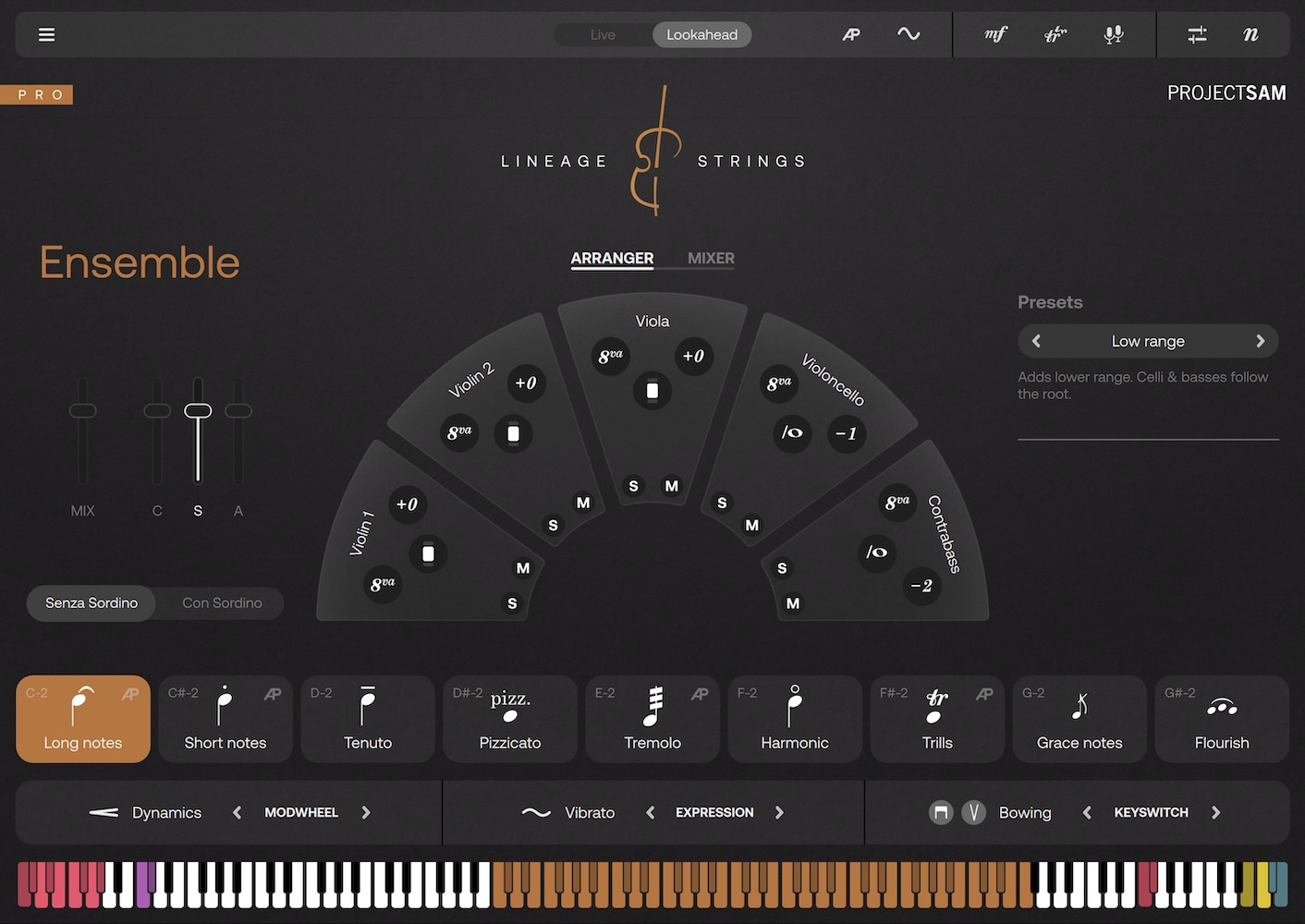Click the AP auto-play icon in top toolbar
Screen dimensions: 1305x924
coord(851,35)
